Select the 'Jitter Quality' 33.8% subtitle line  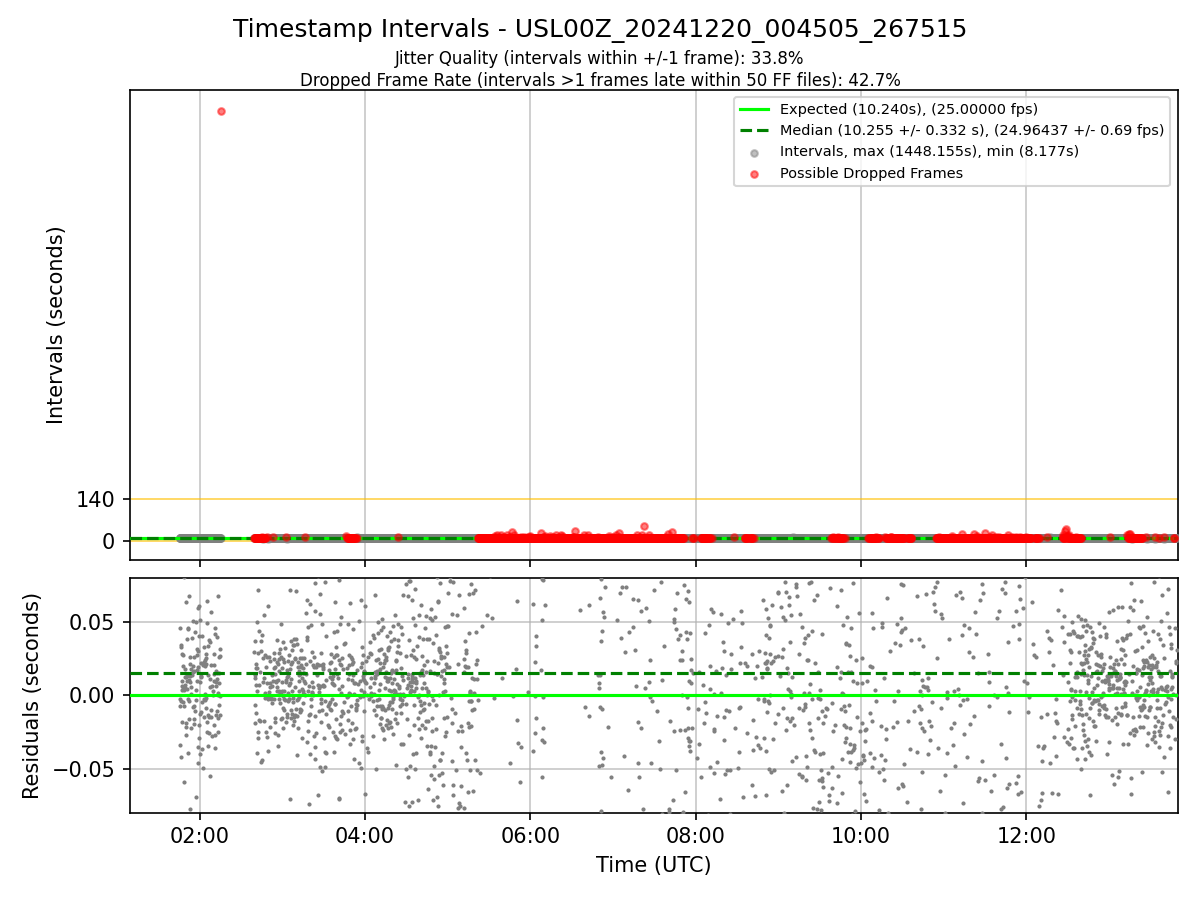point(599,59)
